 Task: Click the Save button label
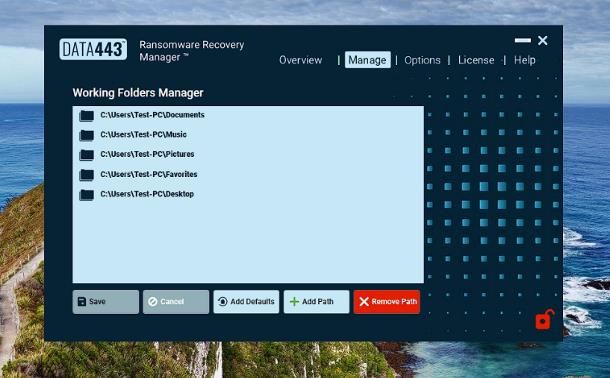pos(97,301)
